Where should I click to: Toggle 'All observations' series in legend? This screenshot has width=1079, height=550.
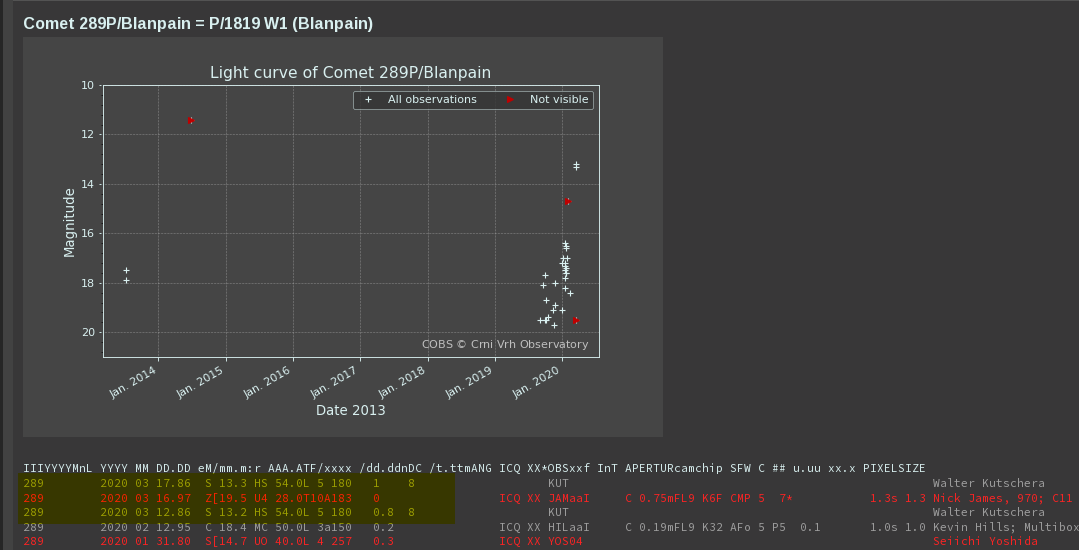[432, 100]
